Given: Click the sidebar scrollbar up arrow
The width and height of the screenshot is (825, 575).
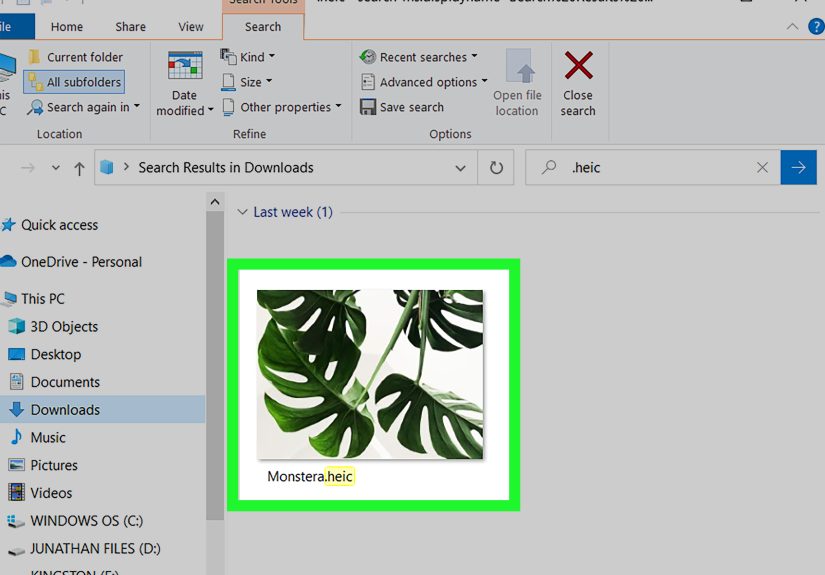Looking at the screenshot, I should coord(215,202).
